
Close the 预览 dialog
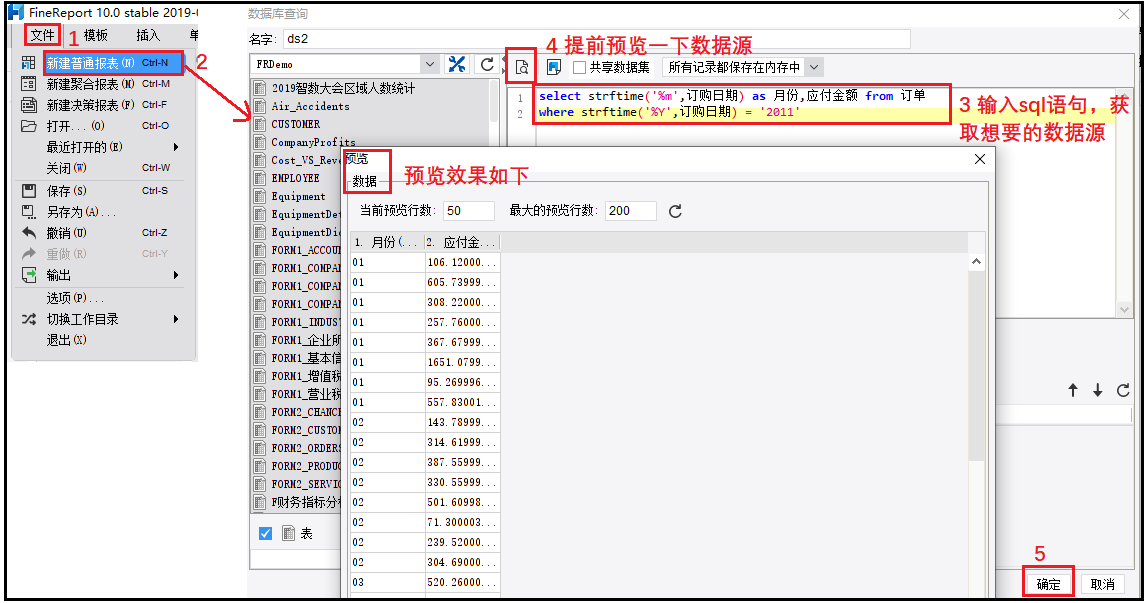pyautogui.click(x=980, y=159)
